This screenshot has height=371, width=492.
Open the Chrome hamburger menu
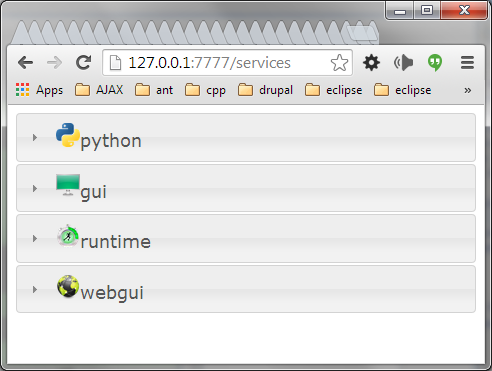click(x=467, y=63)
